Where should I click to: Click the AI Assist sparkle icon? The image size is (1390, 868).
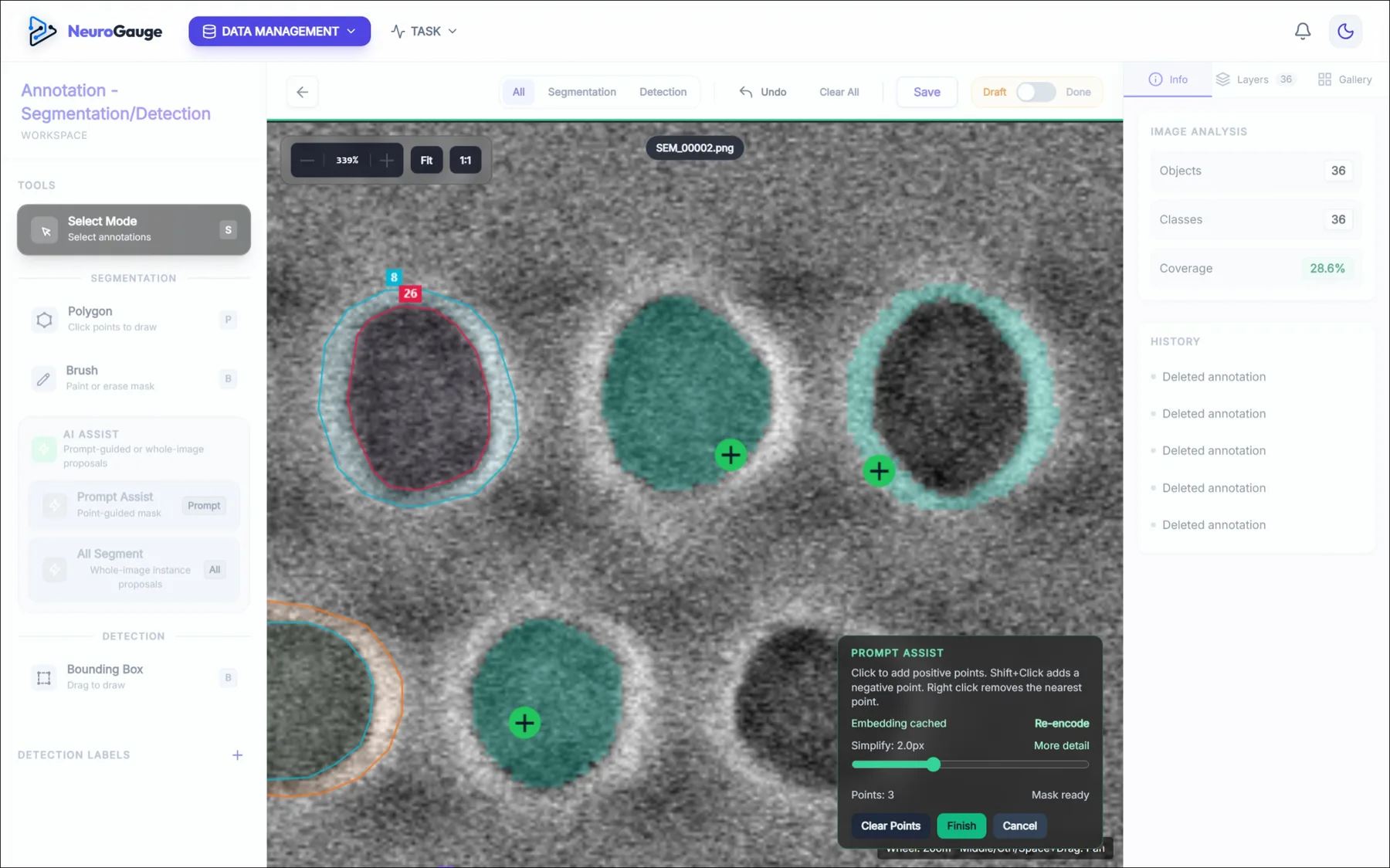click(44, 448)
